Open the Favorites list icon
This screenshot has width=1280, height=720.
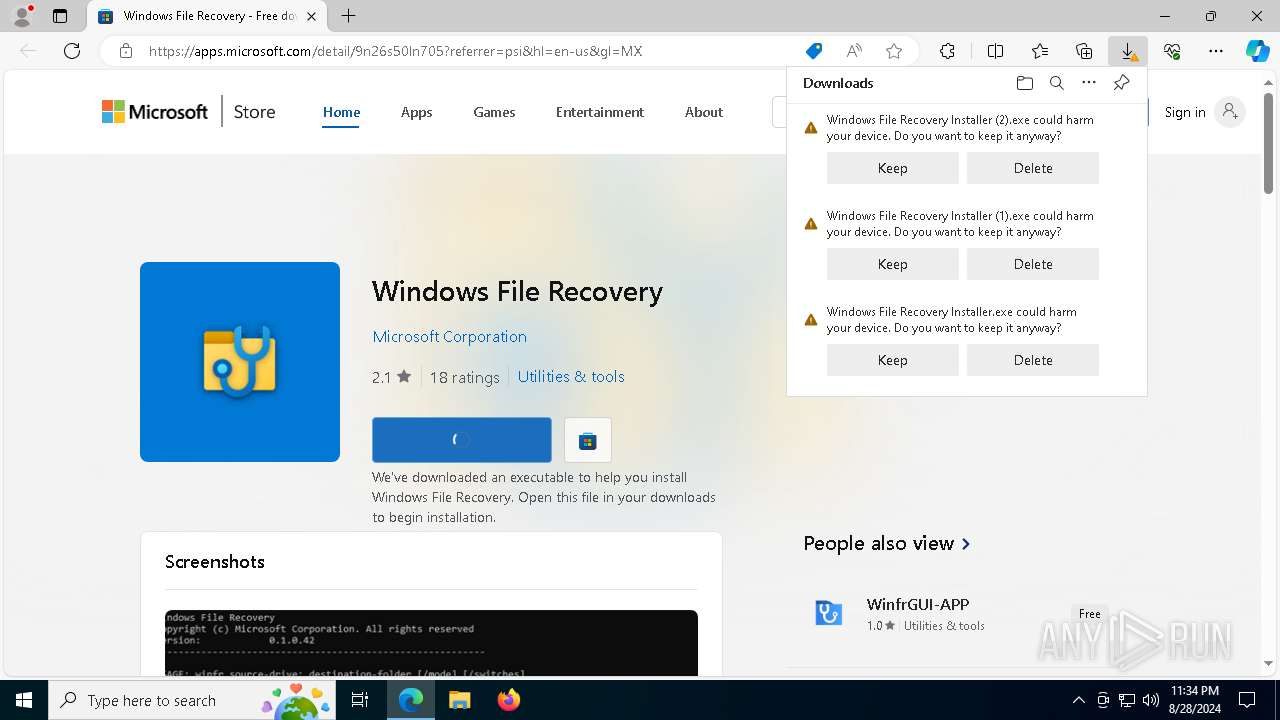pos(1040,51)
